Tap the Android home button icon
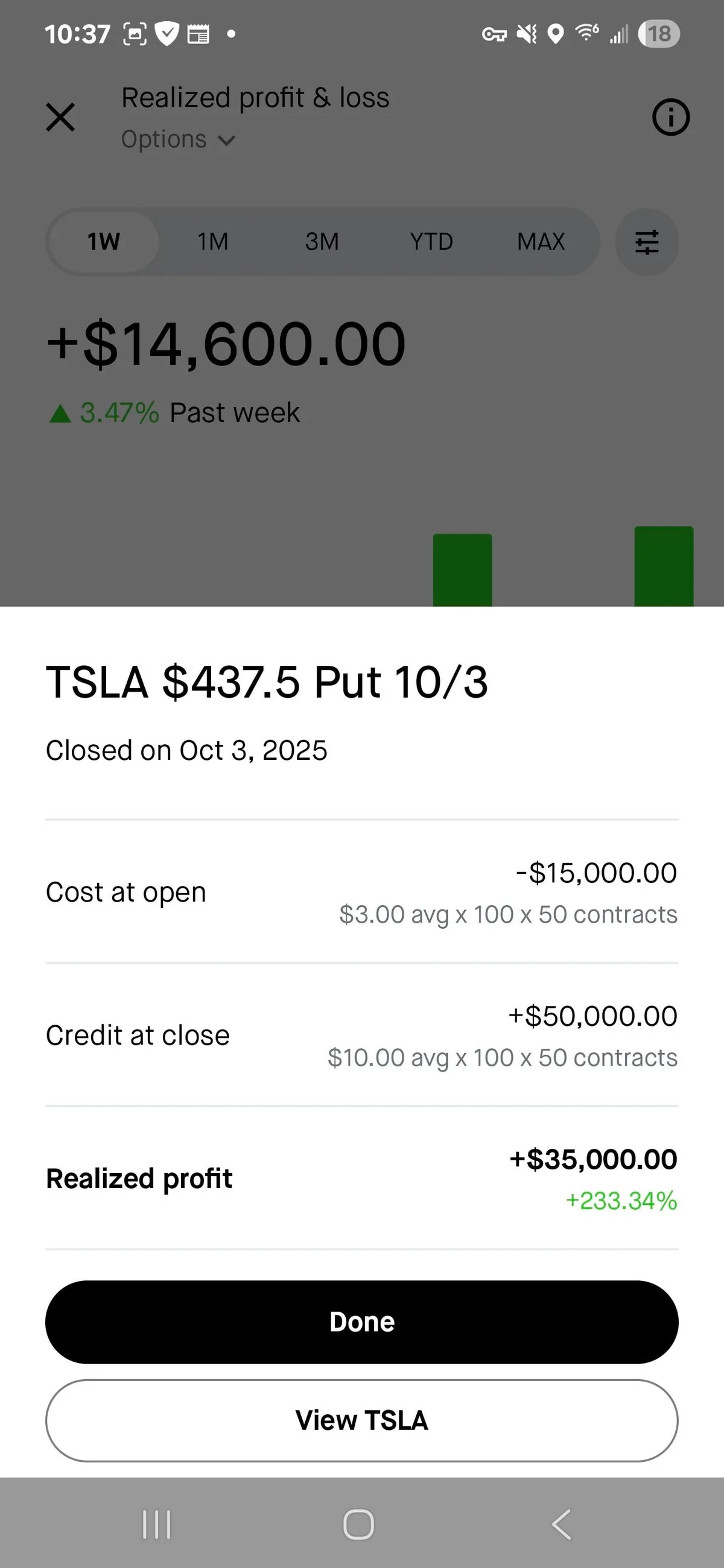This screenshot has height=1568, width=724. point(358,1524)
